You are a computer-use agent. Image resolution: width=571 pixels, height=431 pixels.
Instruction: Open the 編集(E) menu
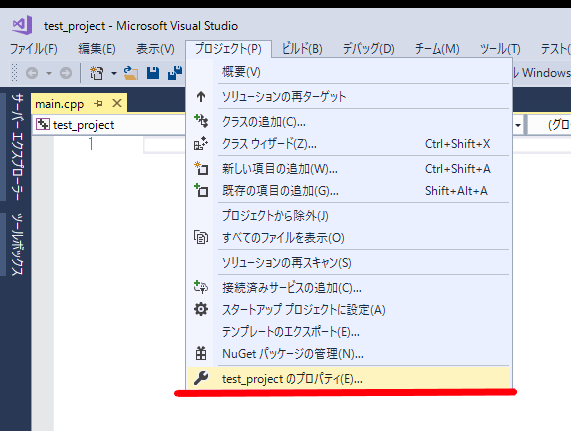tap(97, 48)
